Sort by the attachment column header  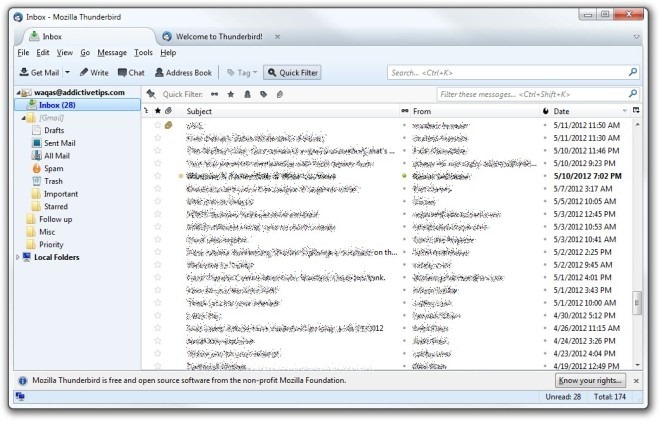[x=168, y=111]
